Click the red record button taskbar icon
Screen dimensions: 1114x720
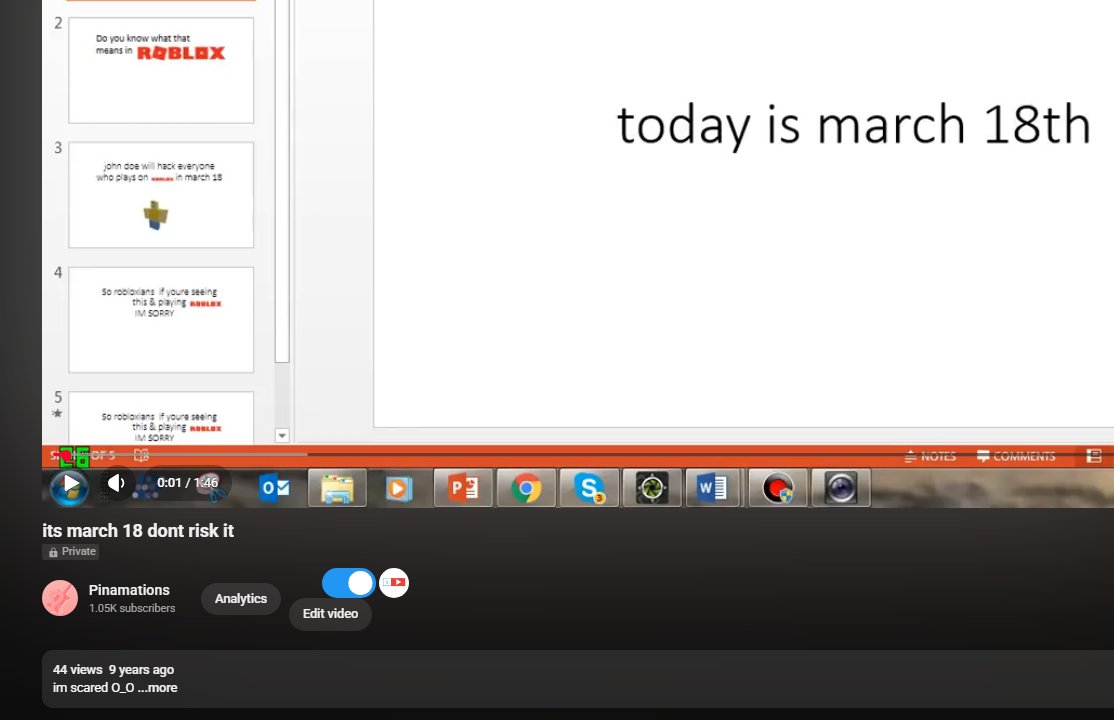pyautogui.click(x=777, y=488)
